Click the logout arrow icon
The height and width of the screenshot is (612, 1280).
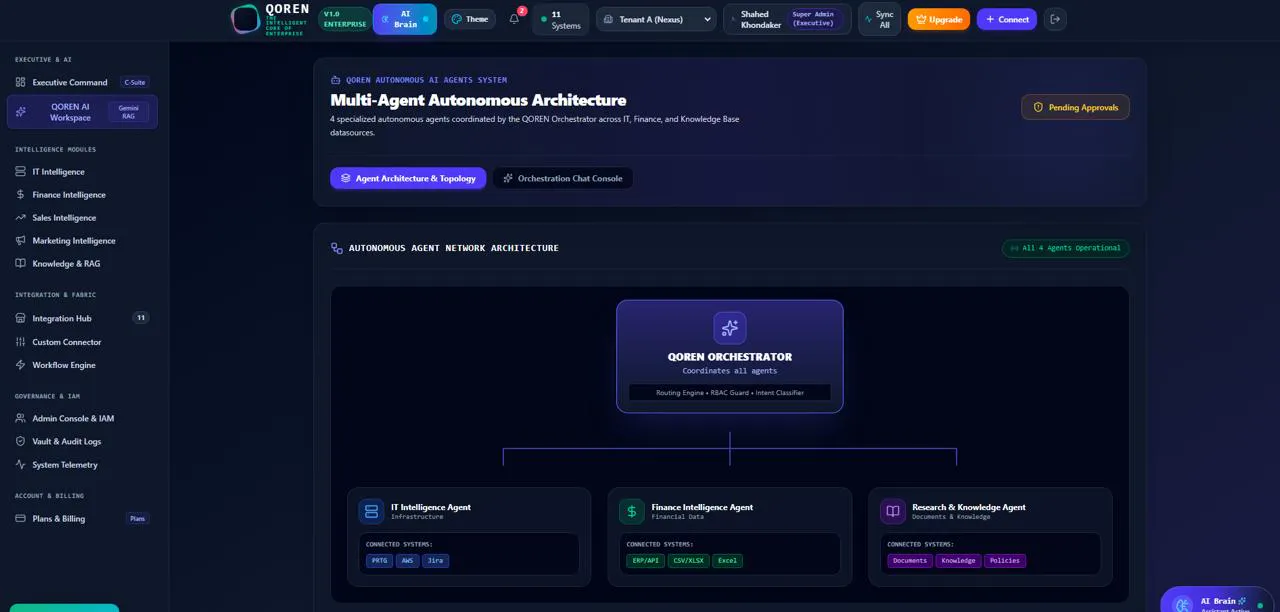point(1055,19)
